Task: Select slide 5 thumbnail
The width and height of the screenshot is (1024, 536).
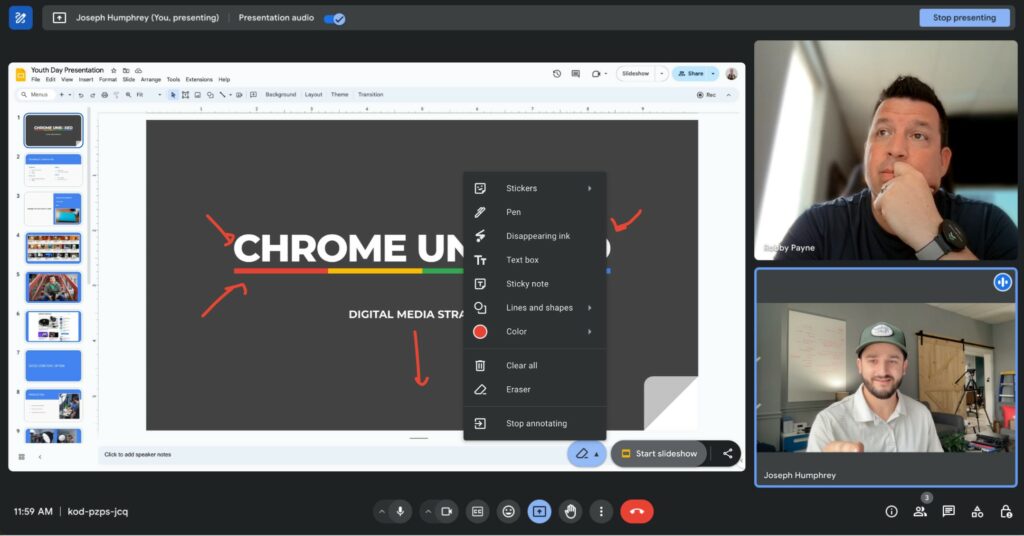Action: (x=53, y=287)
